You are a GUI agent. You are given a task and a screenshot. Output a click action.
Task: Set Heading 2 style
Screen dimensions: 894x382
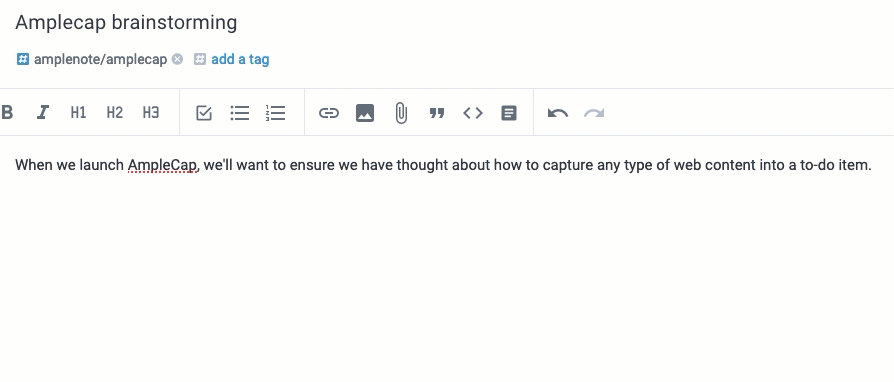pyautogui.click(x=115, y=112)
